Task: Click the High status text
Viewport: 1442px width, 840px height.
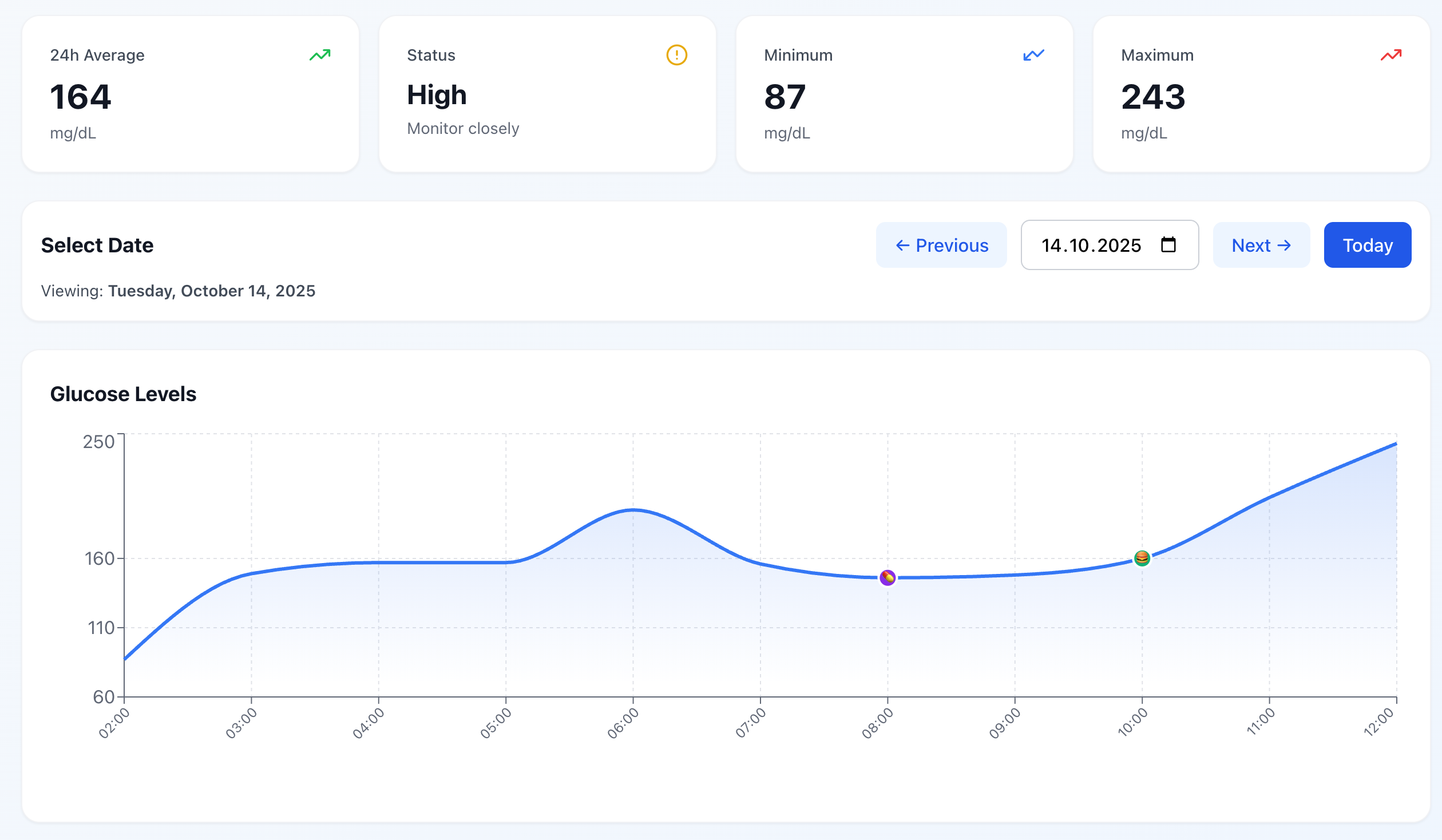Action: [x=437, y=95]
